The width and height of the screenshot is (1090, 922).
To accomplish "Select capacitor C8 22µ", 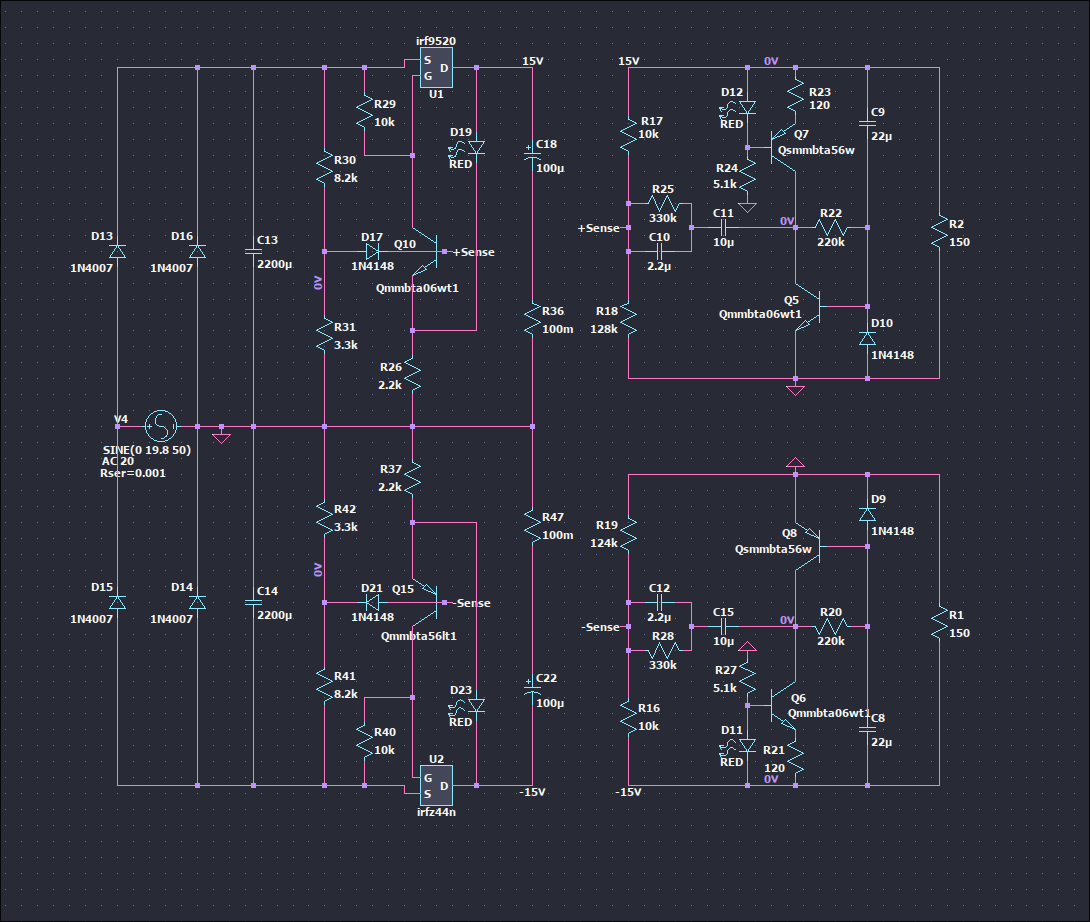I will coord(868,729).
